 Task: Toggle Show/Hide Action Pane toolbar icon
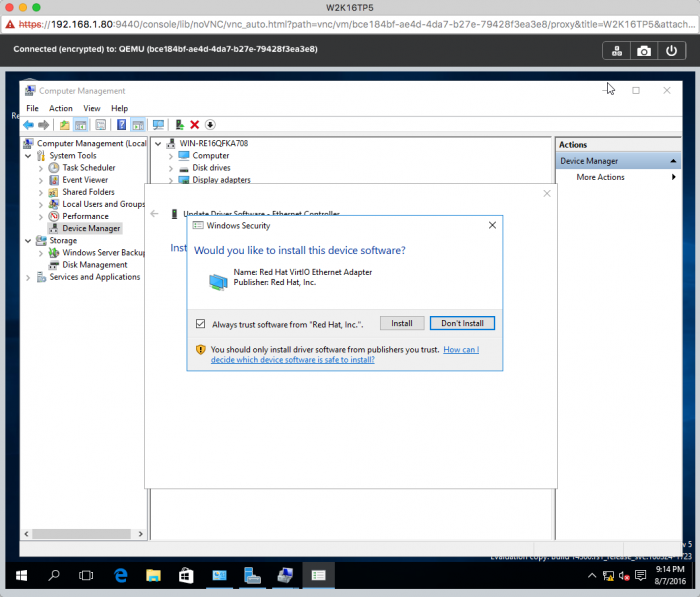click(138, 125)
